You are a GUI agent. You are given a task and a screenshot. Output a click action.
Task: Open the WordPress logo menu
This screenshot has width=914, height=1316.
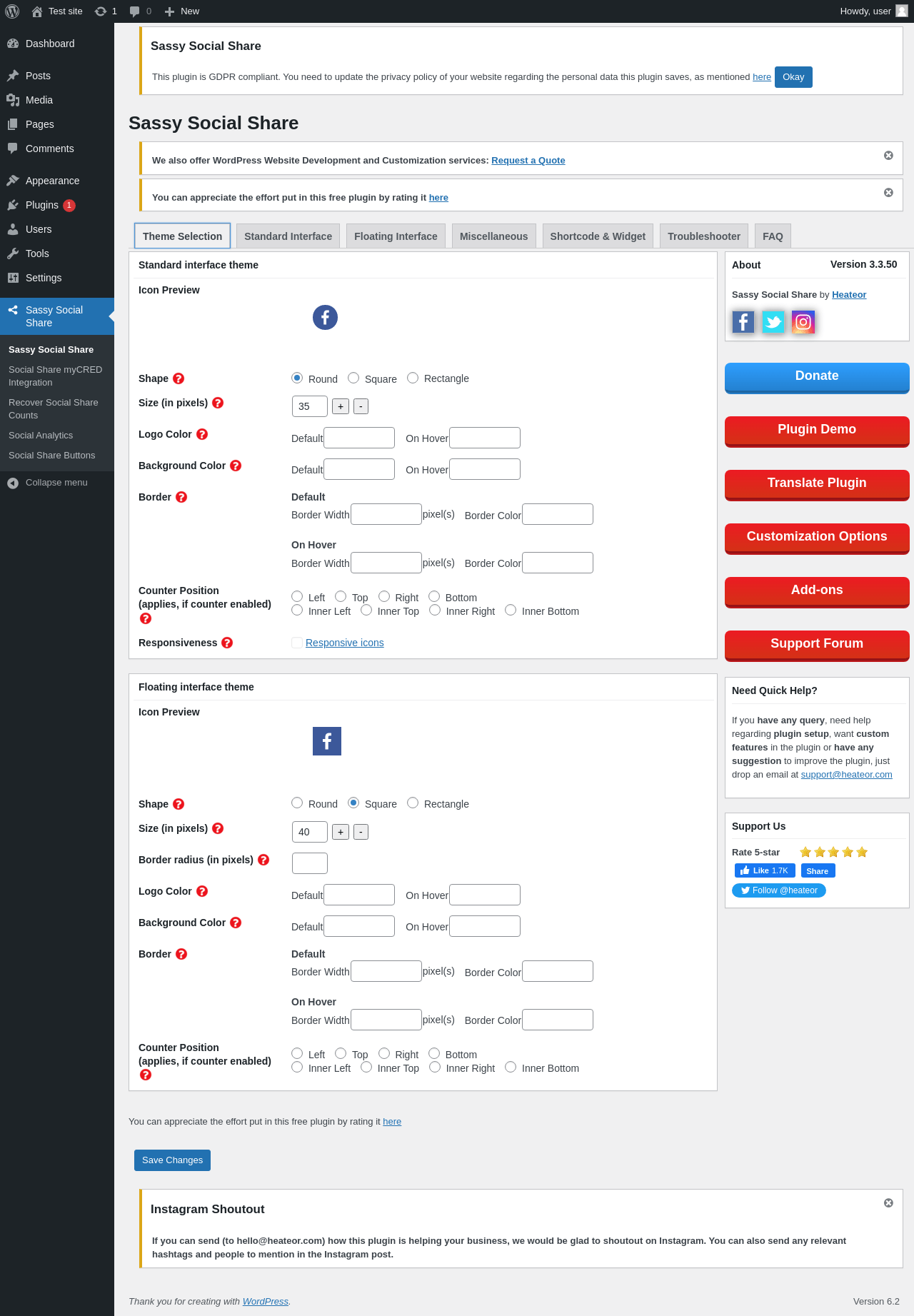click(x=12, y=11)
